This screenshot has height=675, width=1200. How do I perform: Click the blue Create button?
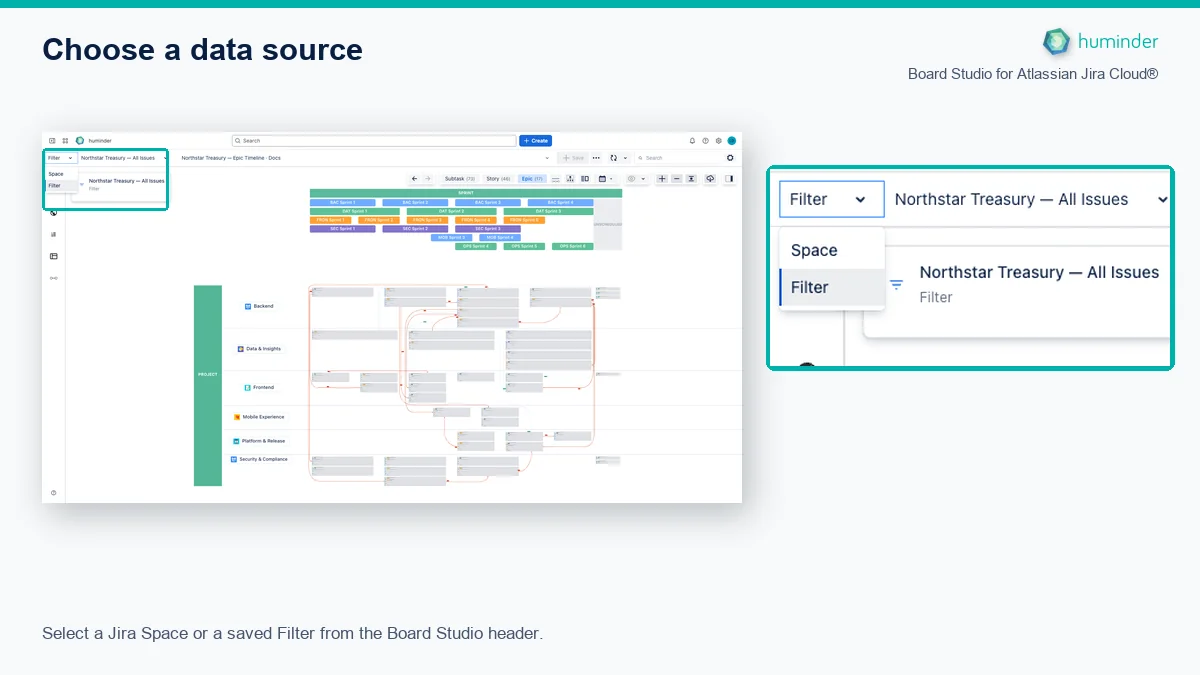pyautogui.click(x=535, y=141)
